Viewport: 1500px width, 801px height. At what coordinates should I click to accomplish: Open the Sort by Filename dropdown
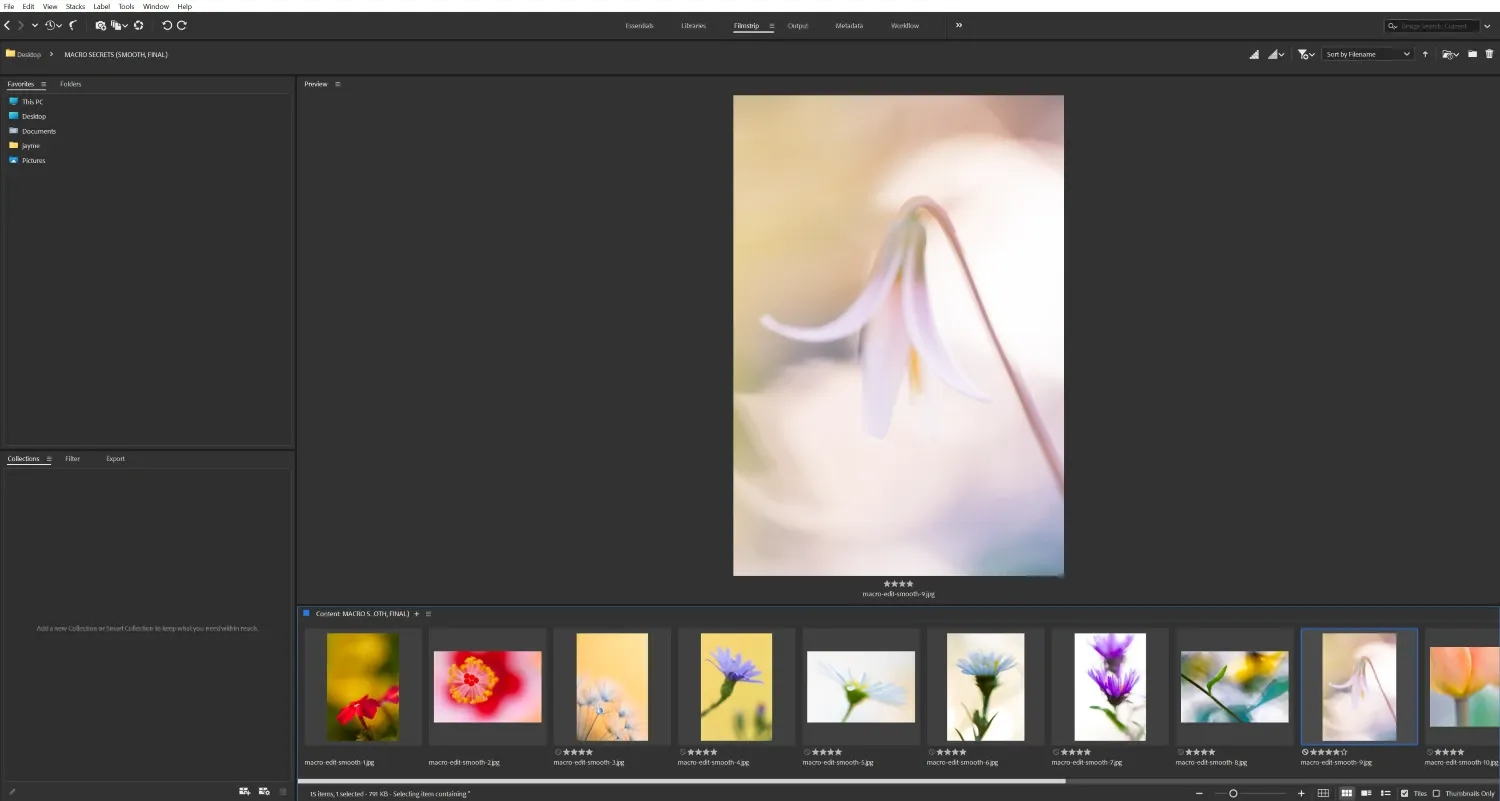pos(1365,53)
